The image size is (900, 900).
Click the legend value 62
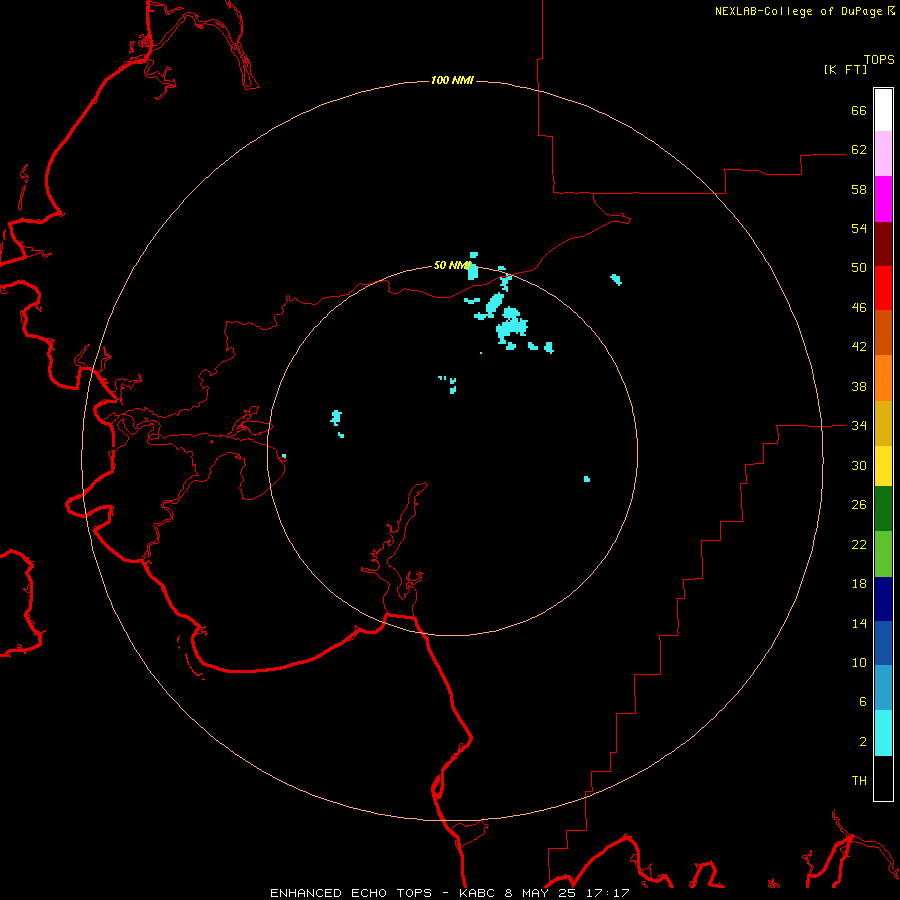(859, 149)
